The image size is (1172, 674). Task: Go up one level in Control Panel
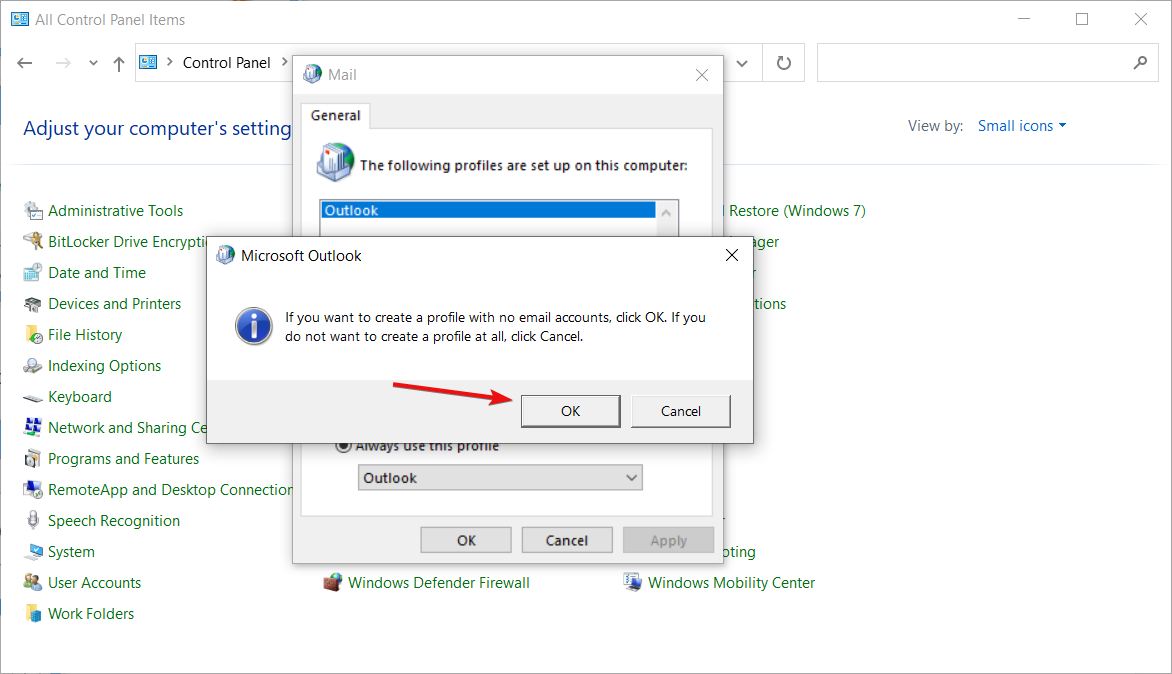(x=118, y=64)
